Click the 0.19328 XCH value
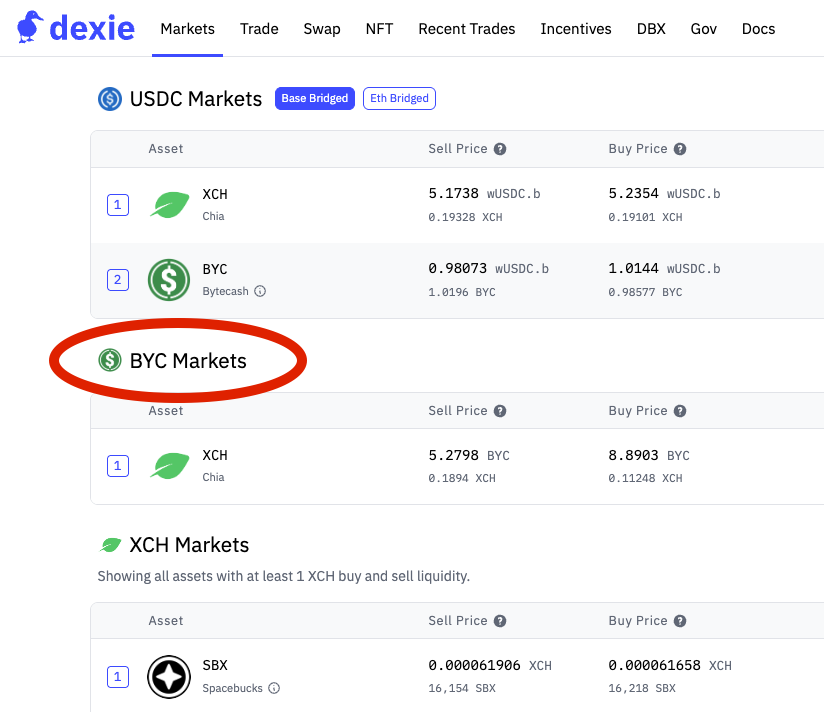This screenshot has height=712, width=824. (x=465, y=217)
